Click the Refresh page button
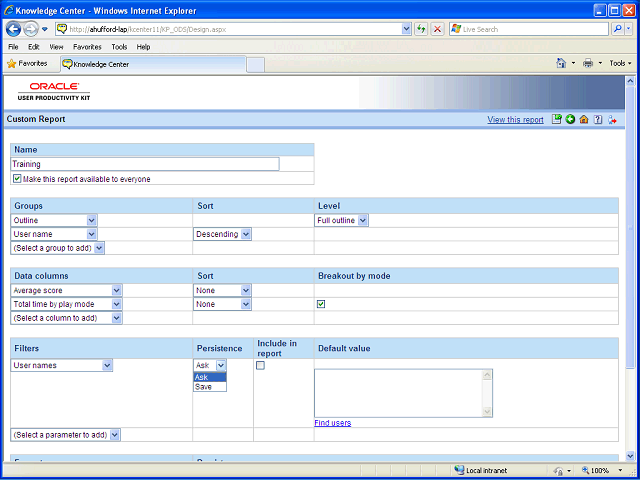640x480 pixels. tap(421, 29)
